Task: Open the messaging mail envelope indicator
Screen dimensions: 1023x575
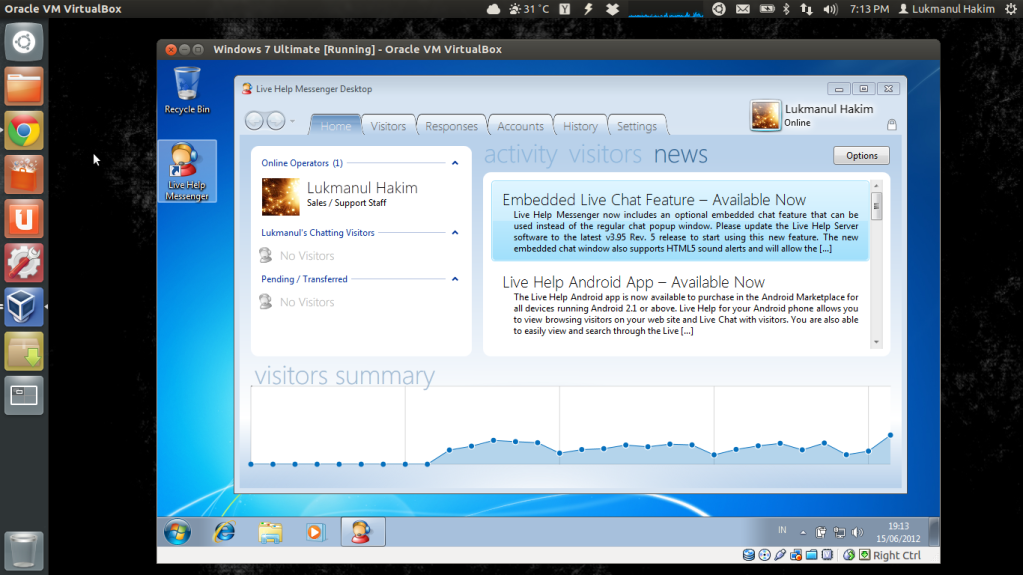Action: [742, 9]
